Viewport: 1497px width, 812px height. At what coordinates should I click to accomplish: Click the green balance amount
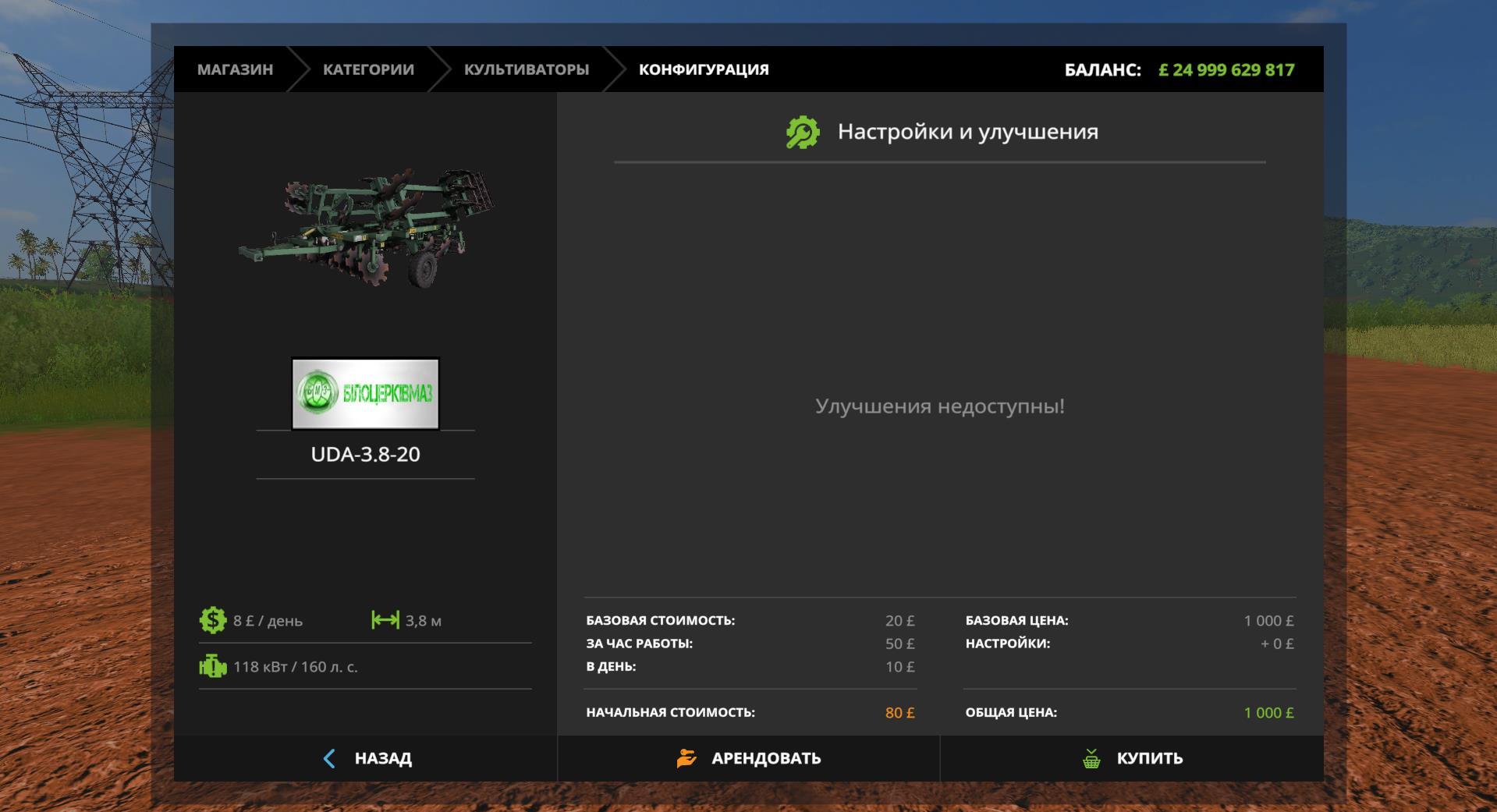click(x=1226, y=70)
